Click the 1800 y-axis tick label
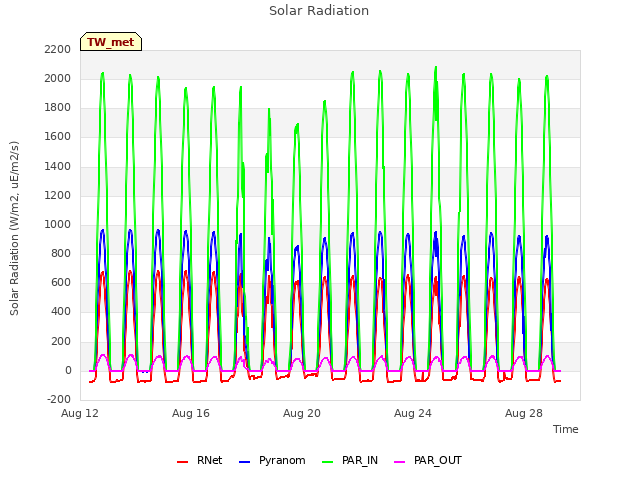 click(x=58, y=108)
